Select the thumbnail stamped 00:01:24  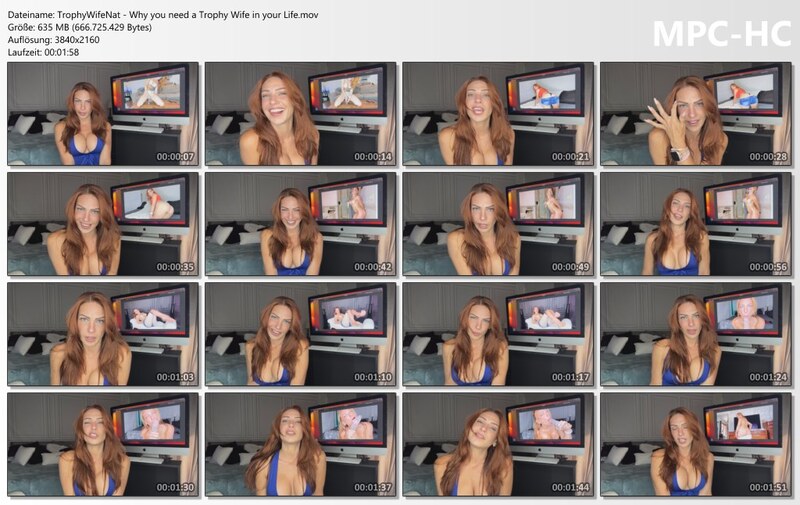click(x=696, y=335)
